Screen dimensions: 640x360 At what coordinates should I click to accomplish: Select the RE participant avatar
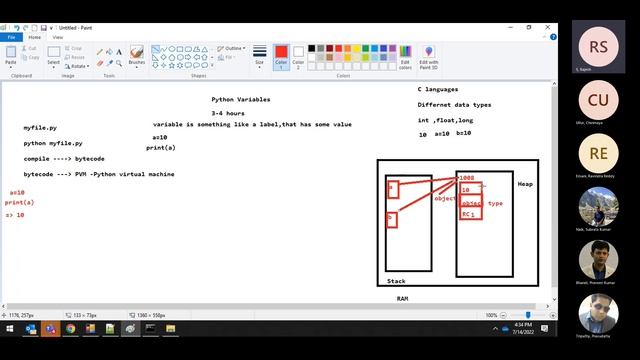[x=598, y=153]
